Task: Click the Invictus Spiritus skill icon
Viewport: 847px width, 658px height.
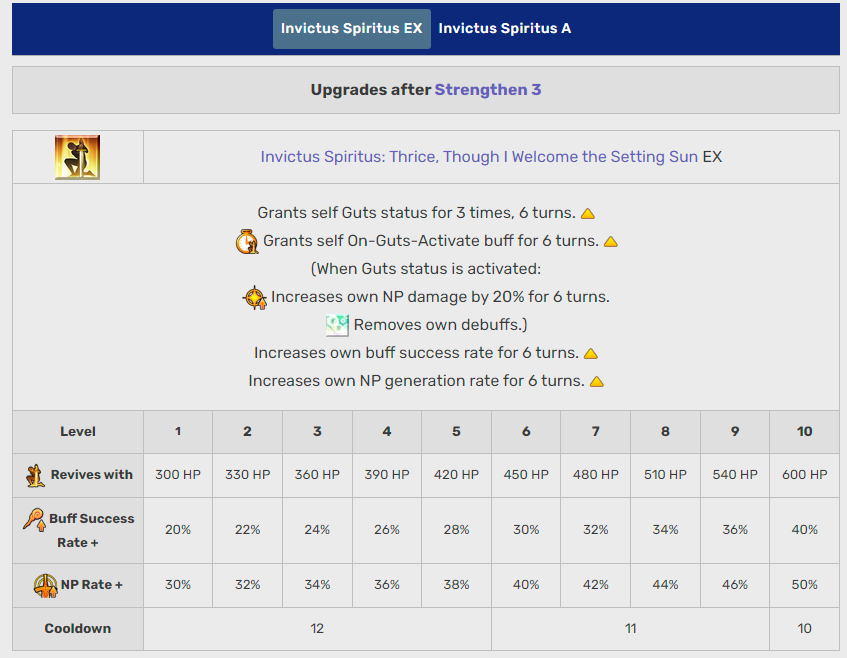Action: pyautogui.click(x=77, y=157)
